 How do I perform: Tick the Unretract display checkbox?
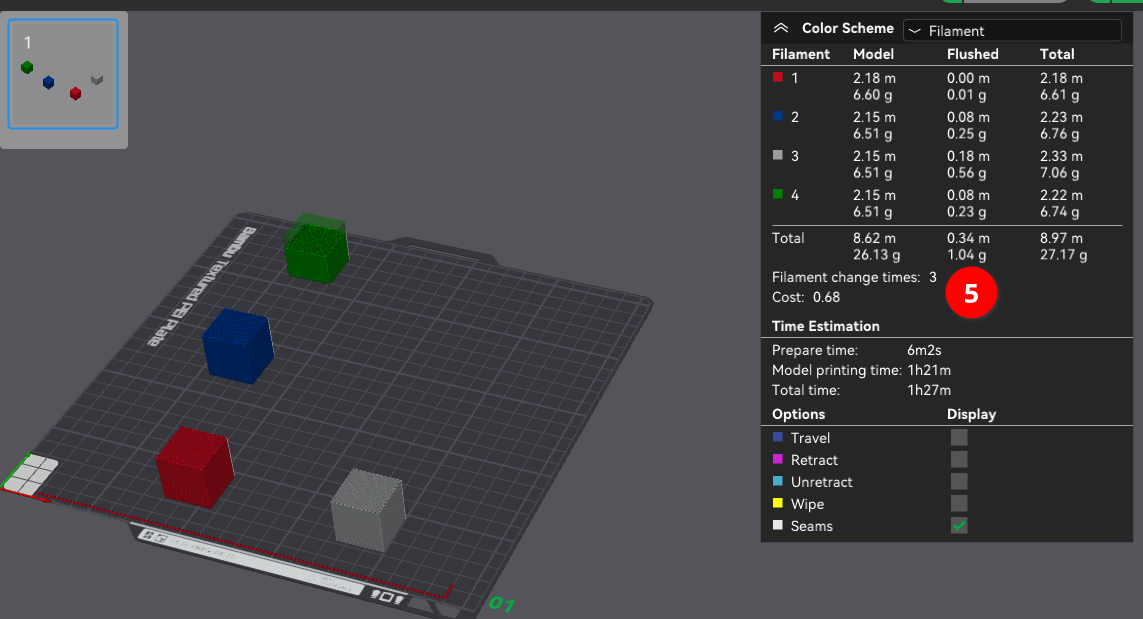tap(959, 481)
